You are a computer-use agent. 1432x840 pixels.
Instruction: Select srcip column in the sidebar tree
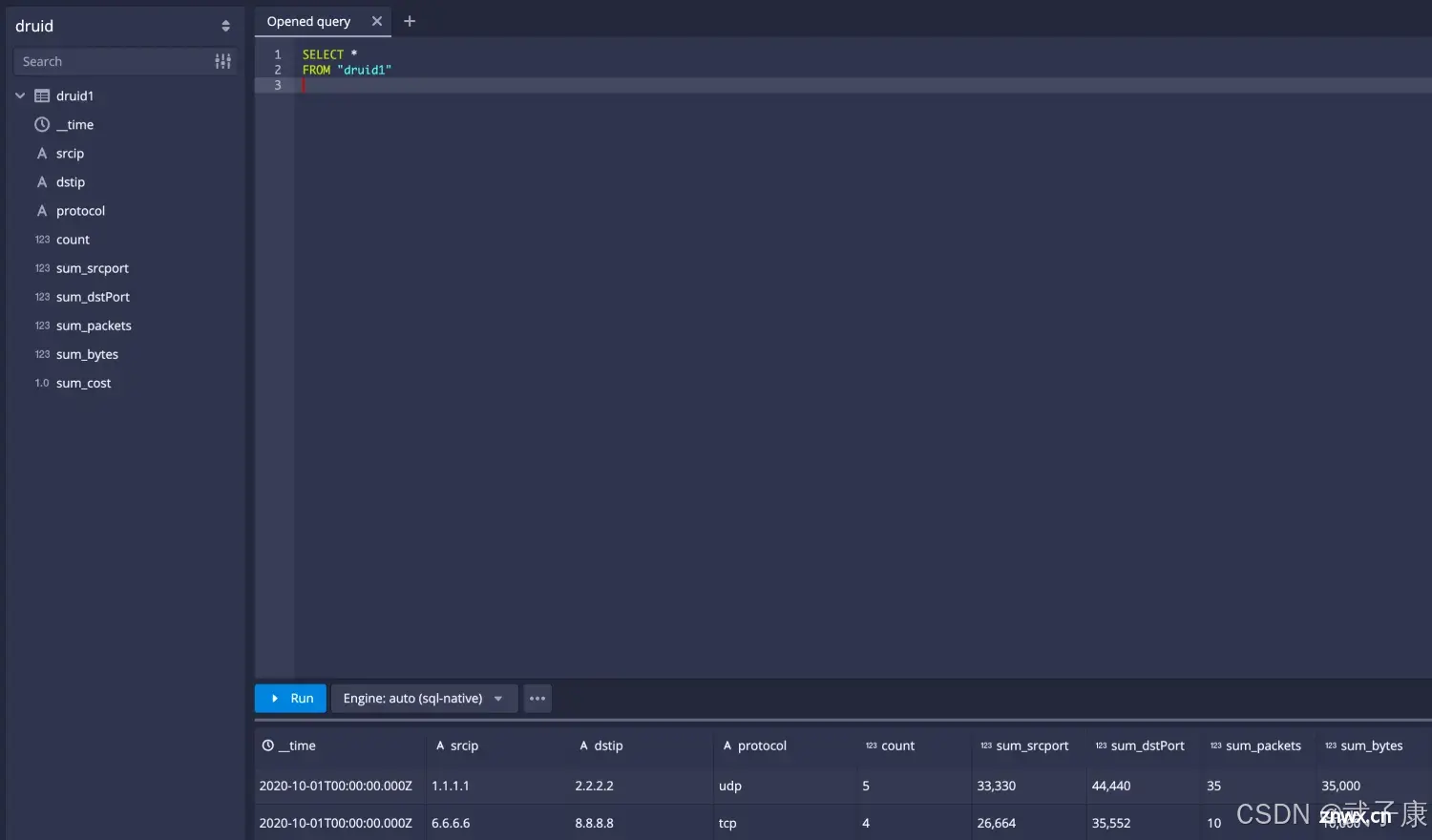pyautogui.click(x=70, y=153)
